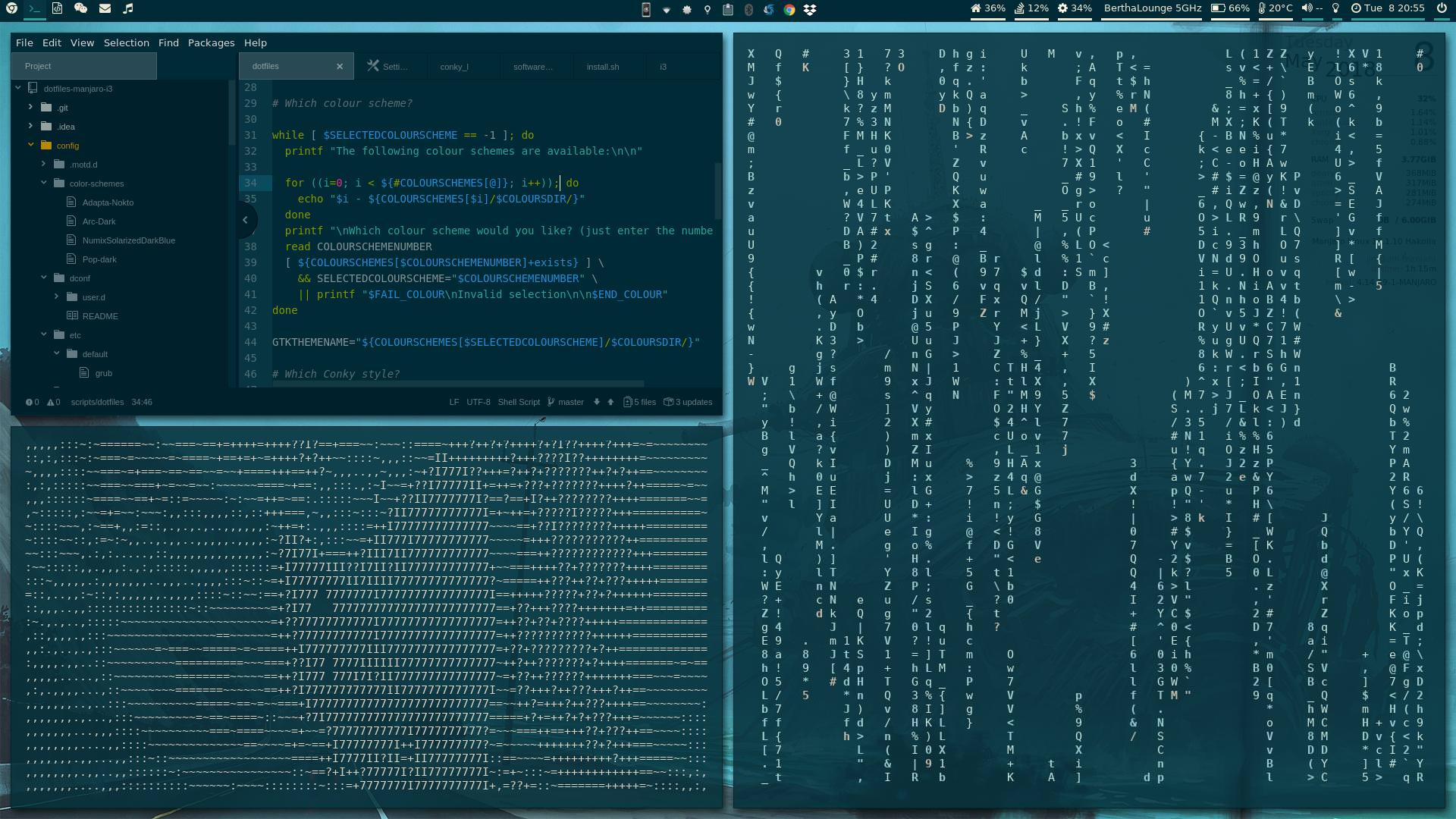The width and height of the screenshot is (1456, 819).
Task: Open the mail icon in the top bar
Action: pyautogui.click(x=105, y=8)
